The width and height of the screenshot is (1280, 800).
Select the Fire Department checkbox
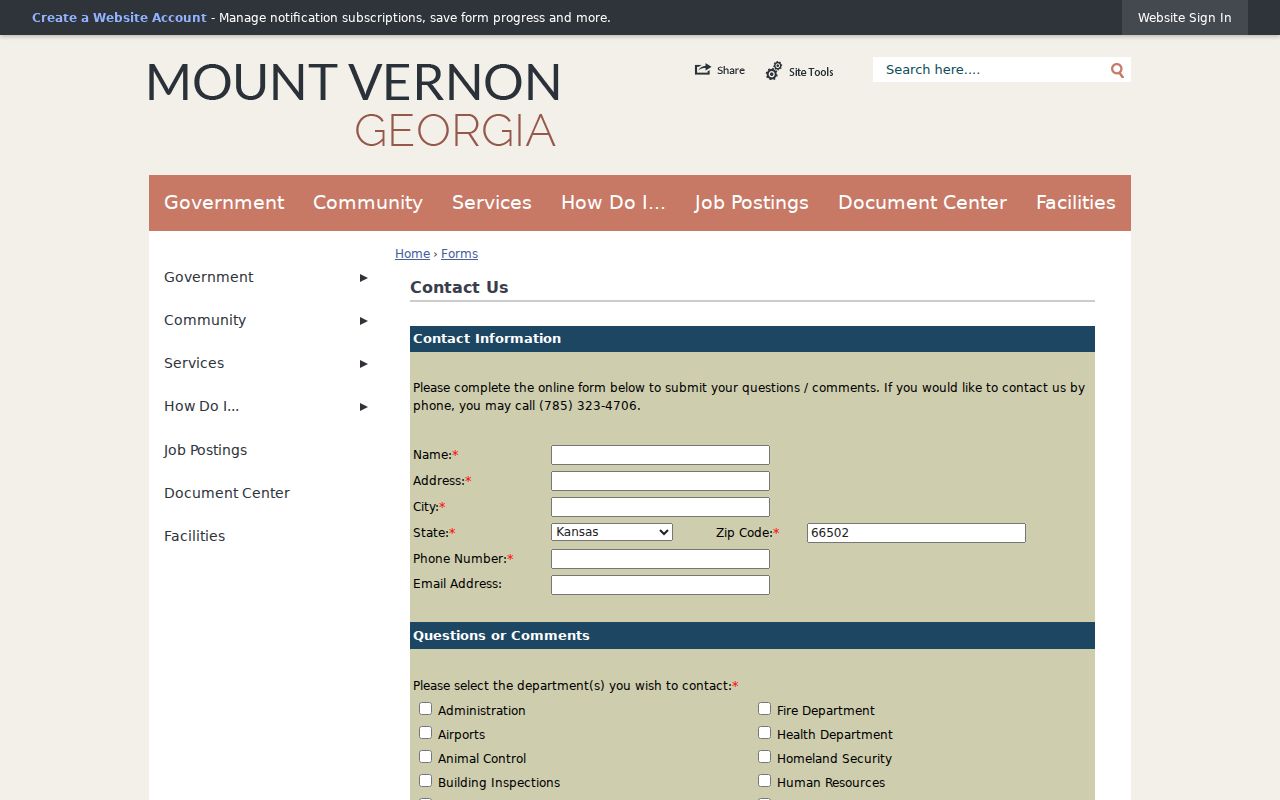pyautogui.click(x=764, y=709)
